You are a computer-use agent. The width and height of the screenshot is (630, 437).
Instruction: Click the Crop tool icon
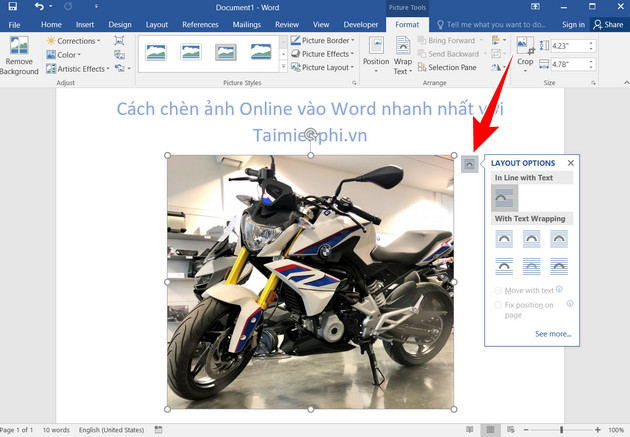coord(525,45)
